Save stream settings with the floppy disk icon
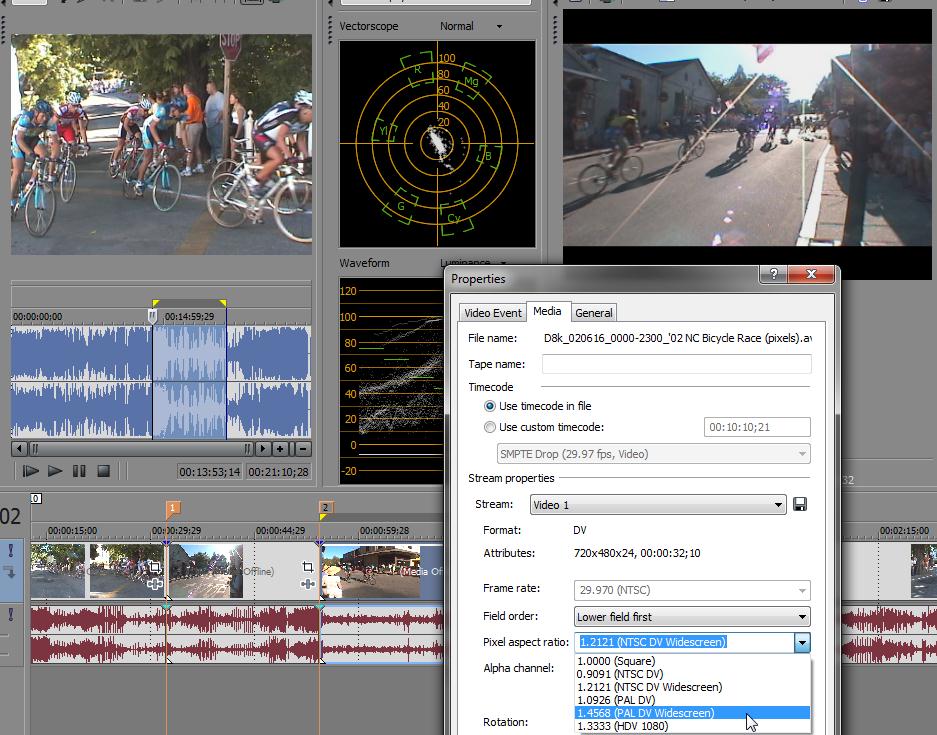This screenshot has width=937, height=735. click(800, 505)
